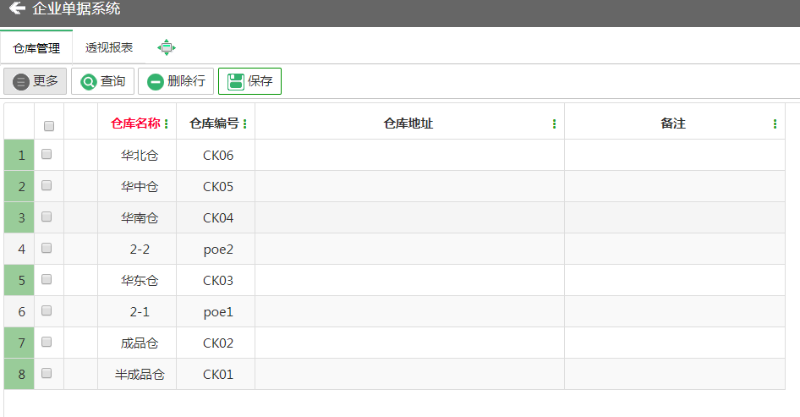Select row number 8 header cell
The height and width of the screenshot is (417, 800).
19,374
